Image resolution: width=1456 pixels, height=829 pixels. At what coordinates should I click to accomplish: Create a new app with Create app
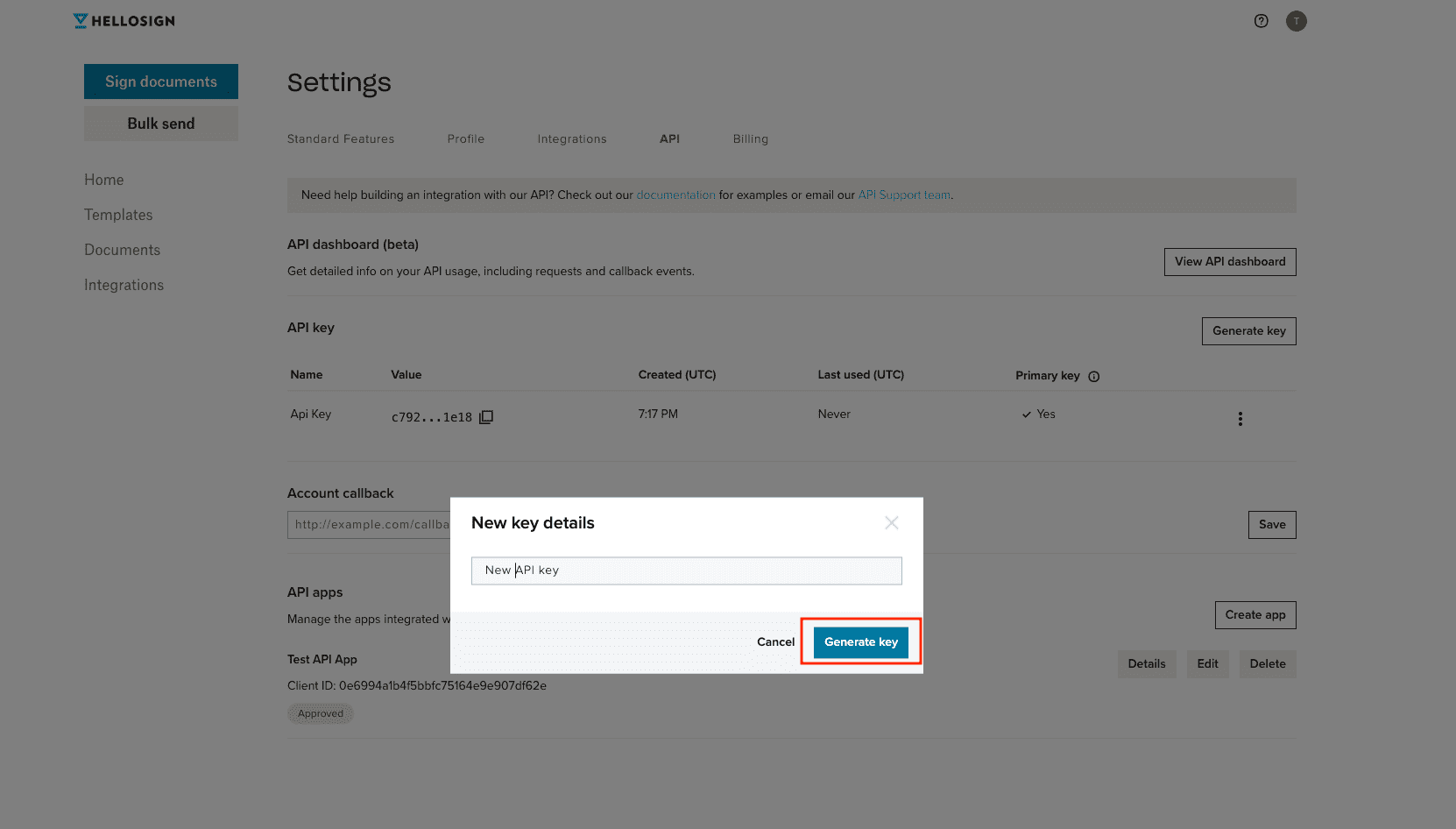pos(1255,614)
